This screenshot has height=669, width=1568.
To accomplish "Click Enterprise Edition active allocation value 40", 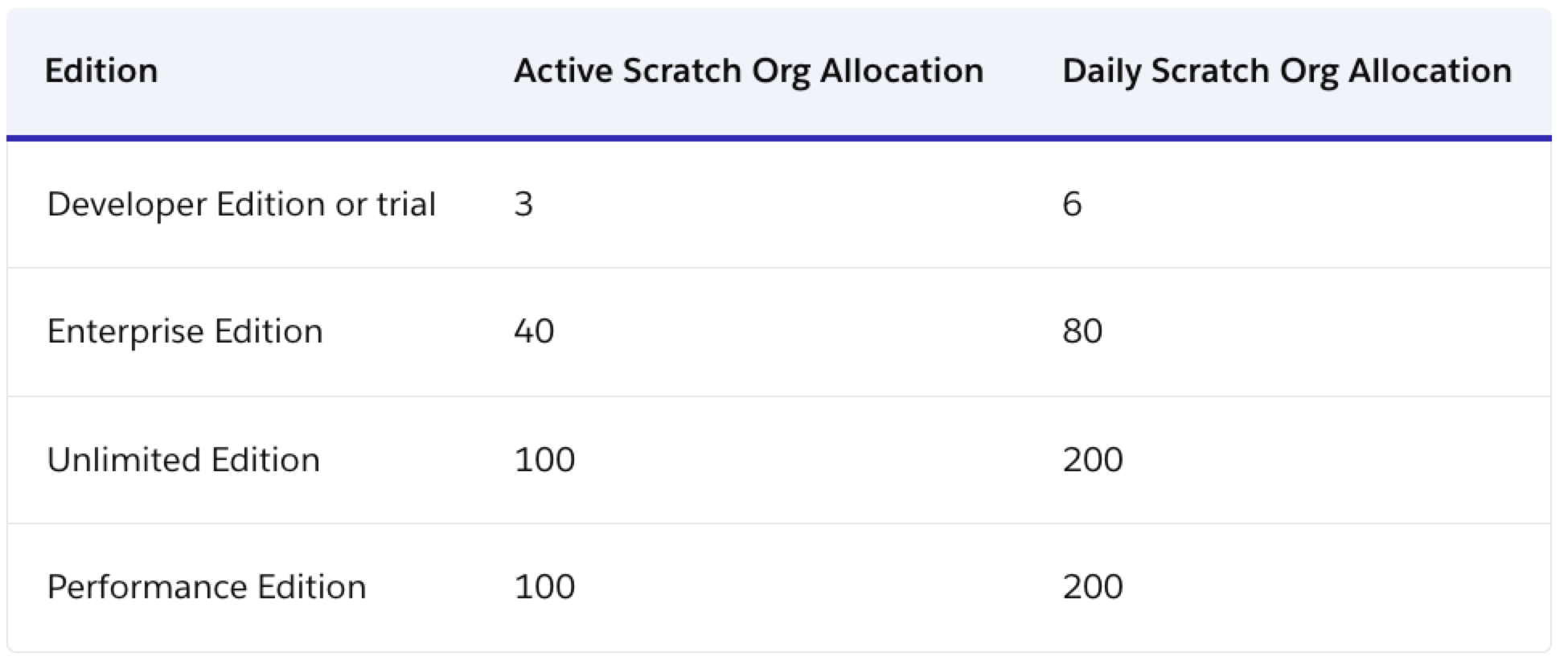I will point(534,331).
